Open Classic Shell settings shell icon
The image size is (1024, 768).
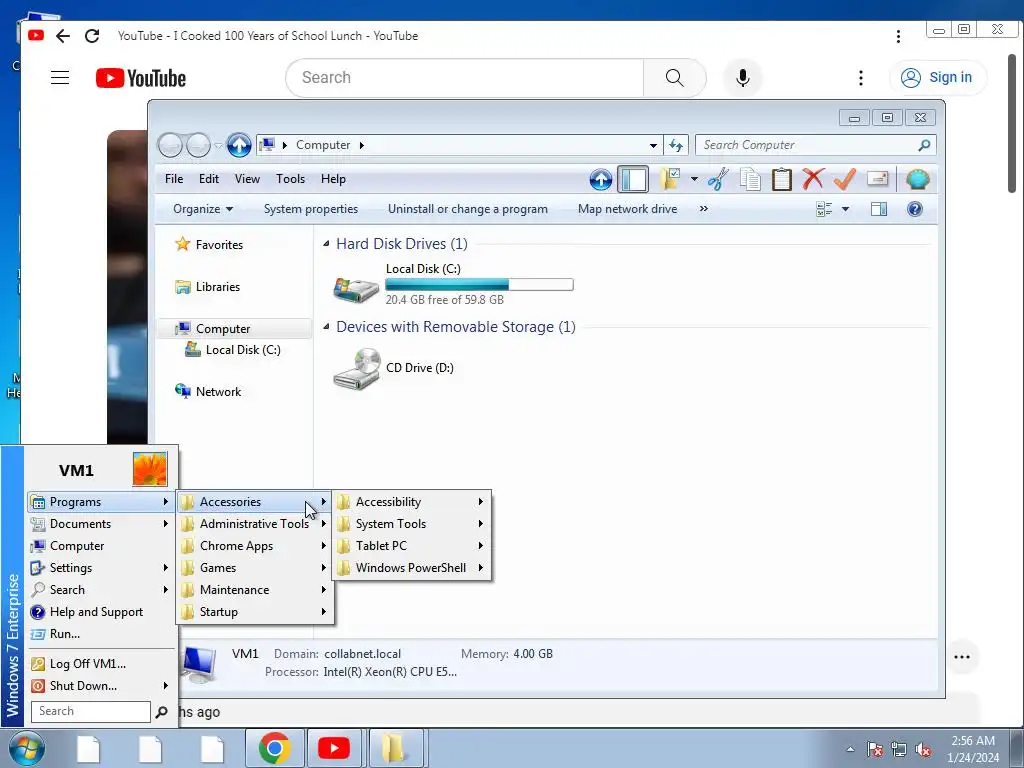point(917,179)
